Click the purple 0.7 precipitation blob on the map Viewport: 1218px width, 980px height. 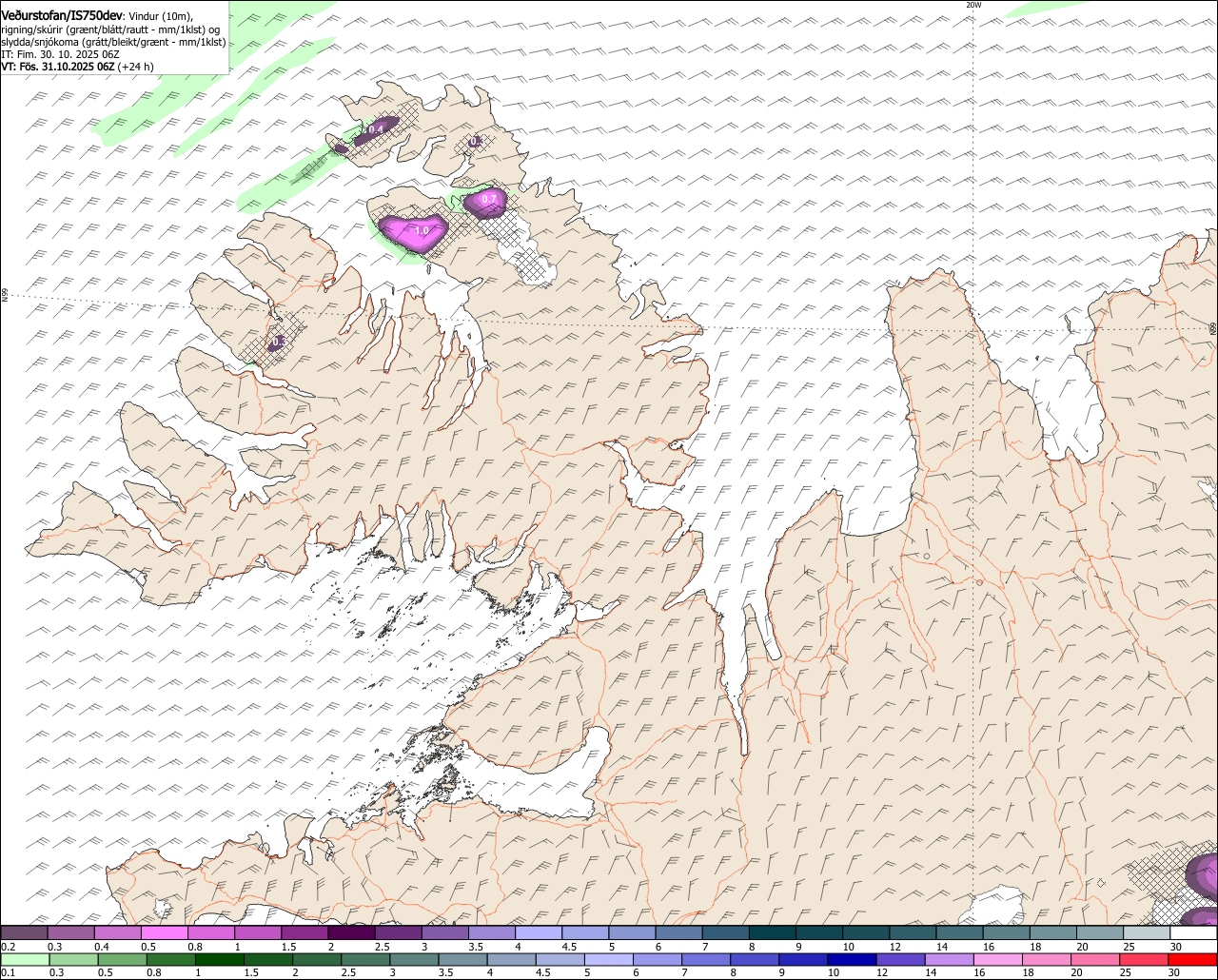(486, 203)
